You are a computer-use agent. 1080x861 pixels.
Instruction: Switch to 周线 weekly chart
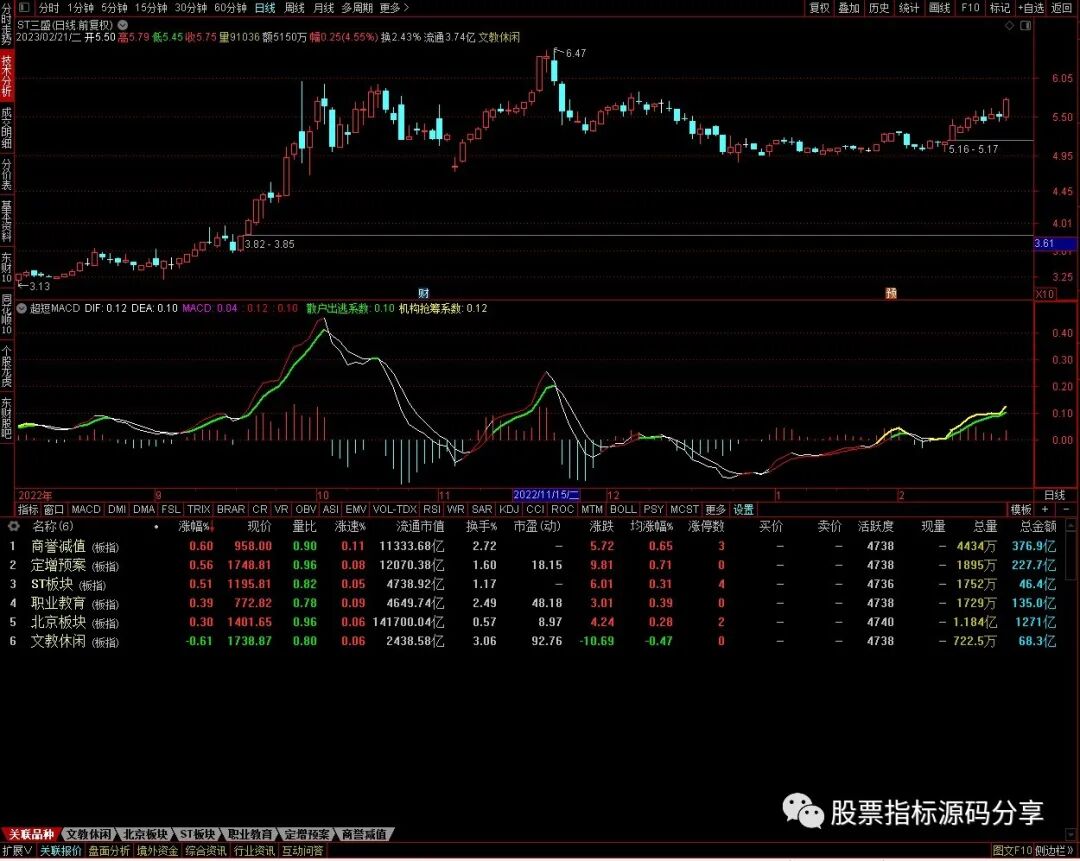pos(294,8)
